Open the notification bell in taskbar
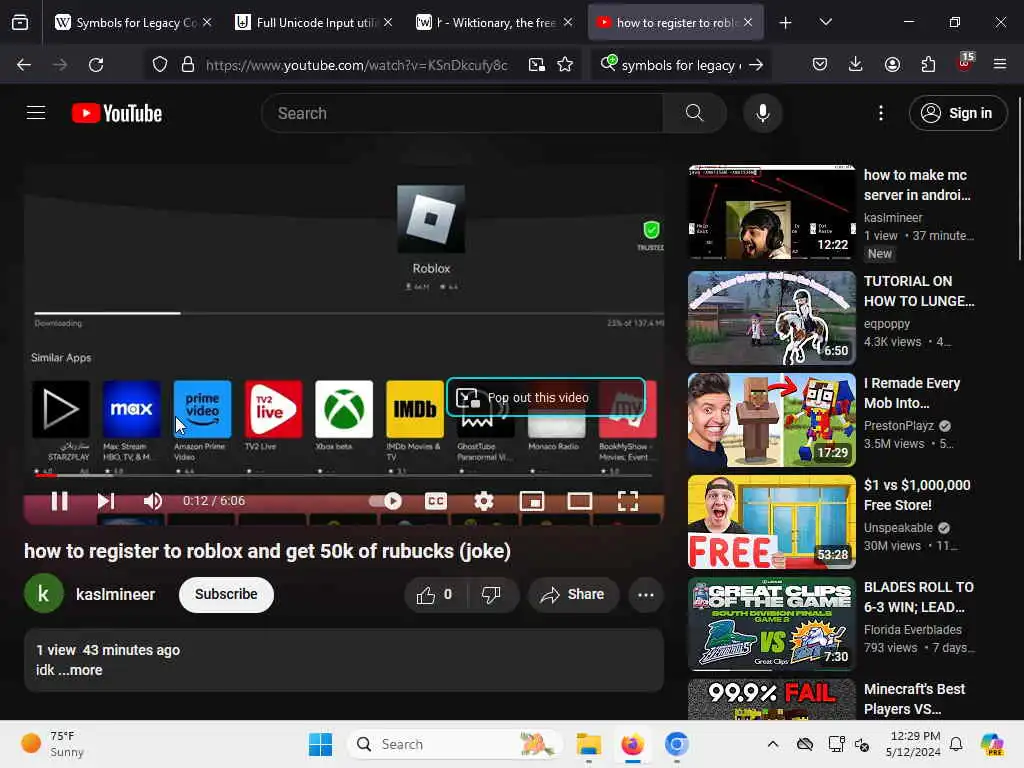 click(x=955, y=744)
